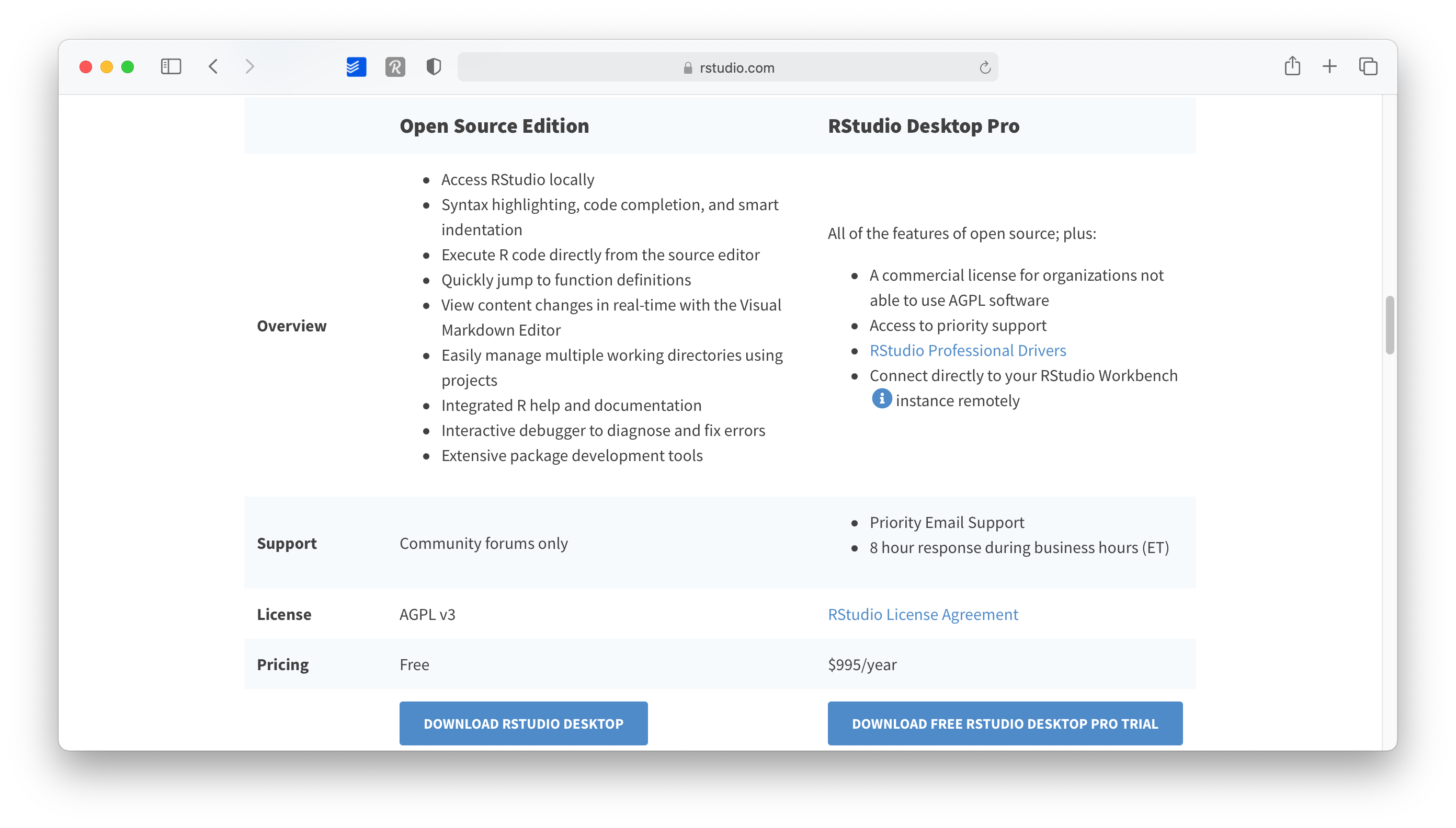Click the lock icon in the address bar
The height and width of the screenshot is (828, 1456).
coord(688,67)
